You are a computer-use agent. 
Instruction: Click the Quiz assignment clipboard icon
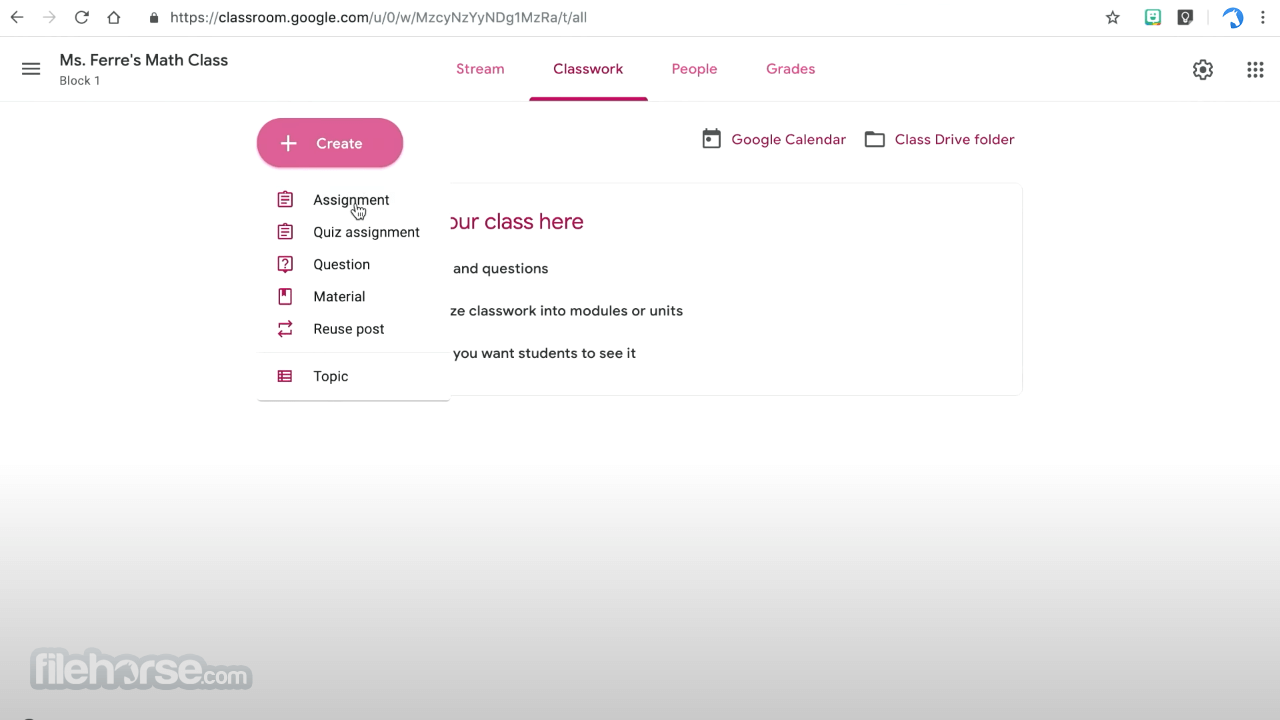click(x=285, y=232)
